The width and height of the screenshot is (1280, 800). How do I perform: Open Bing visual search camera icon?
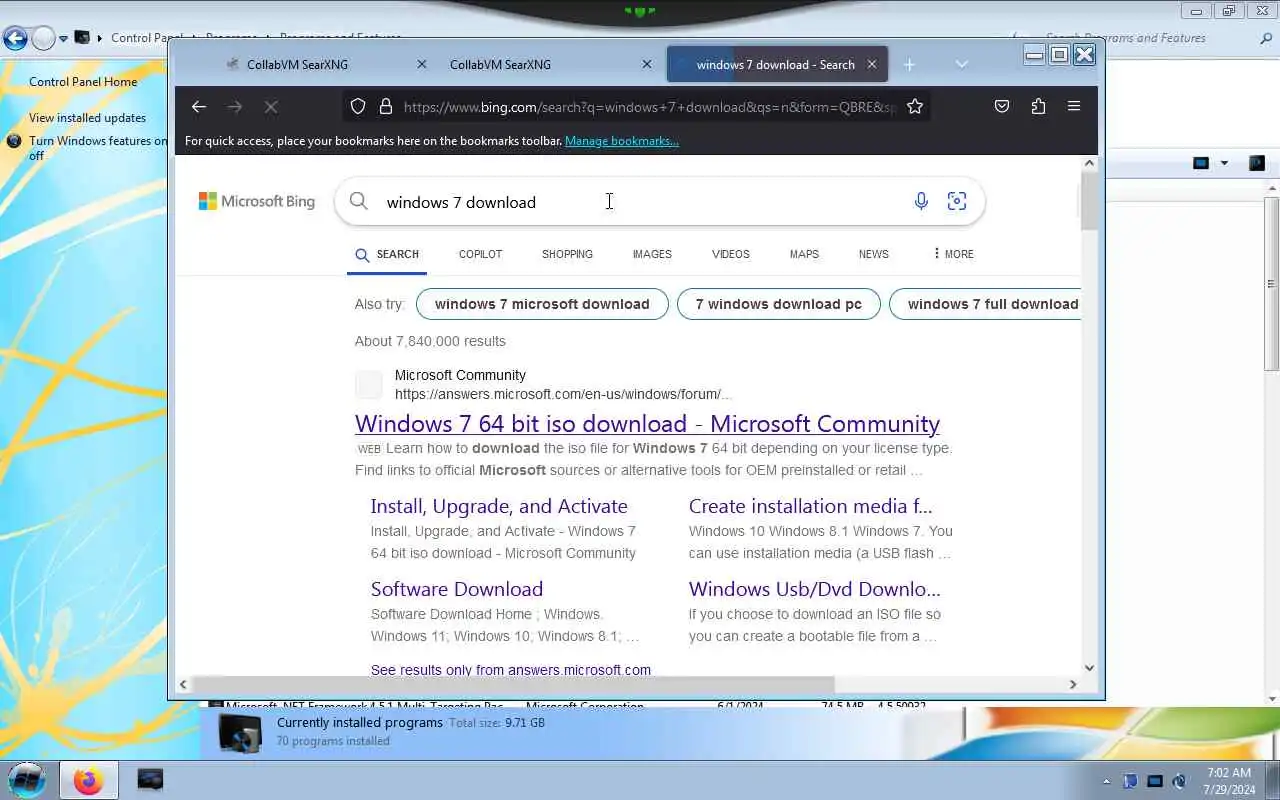tap(957, 202)
